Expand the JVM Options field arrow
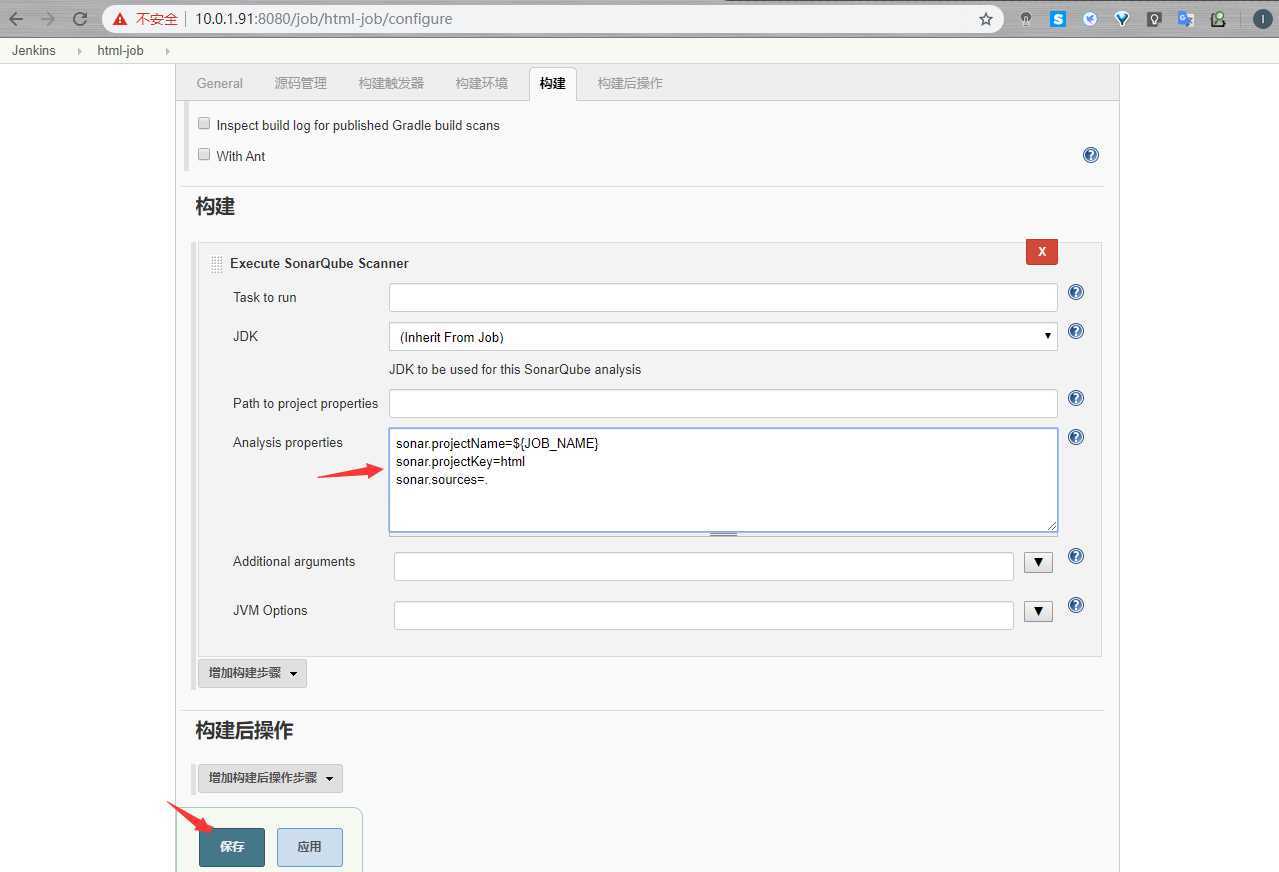Viewport: 1279px width, 872px height. [1039, 611]
